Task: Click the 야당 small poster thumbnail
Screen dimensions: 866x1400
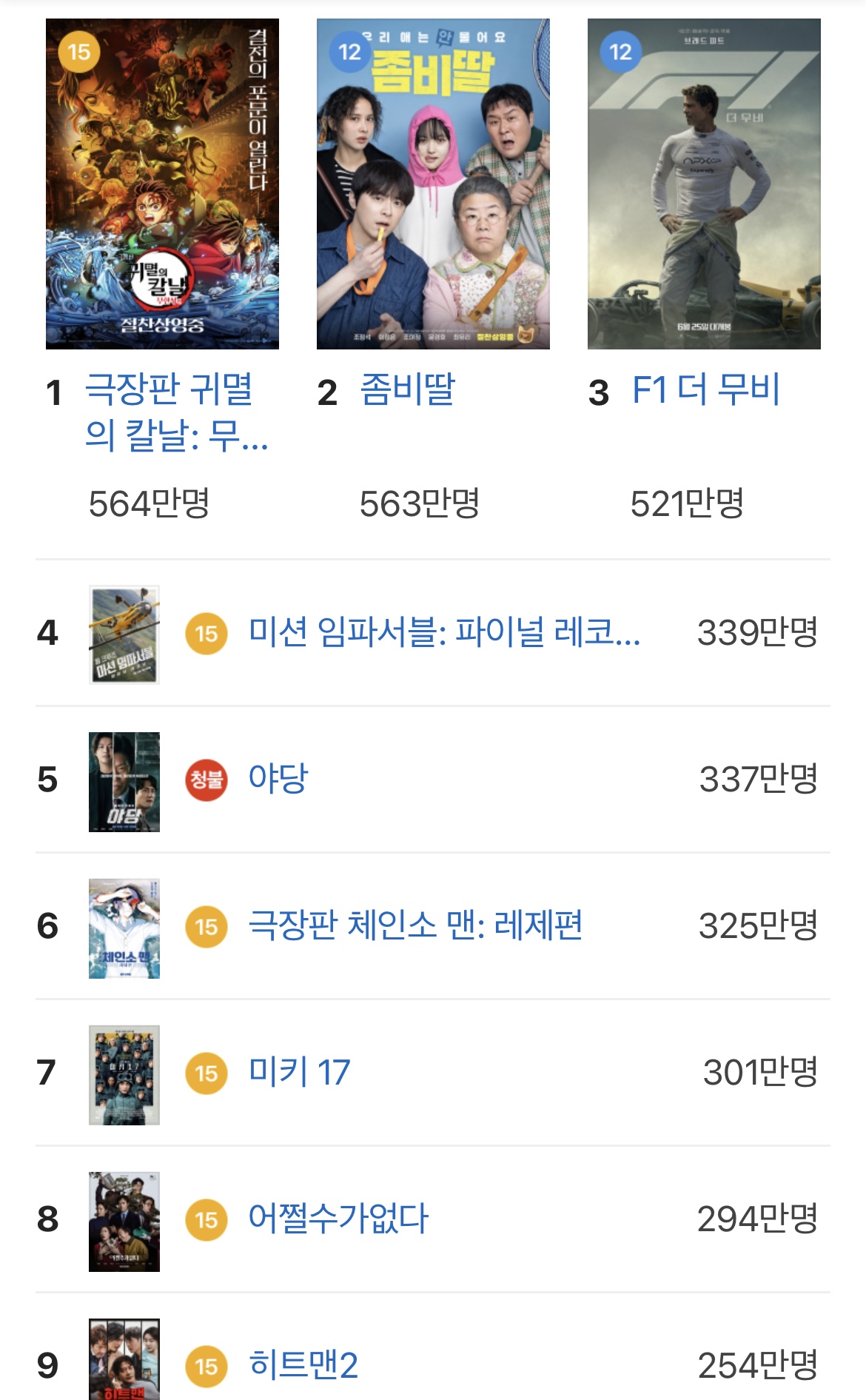Action: click(124, 781)
